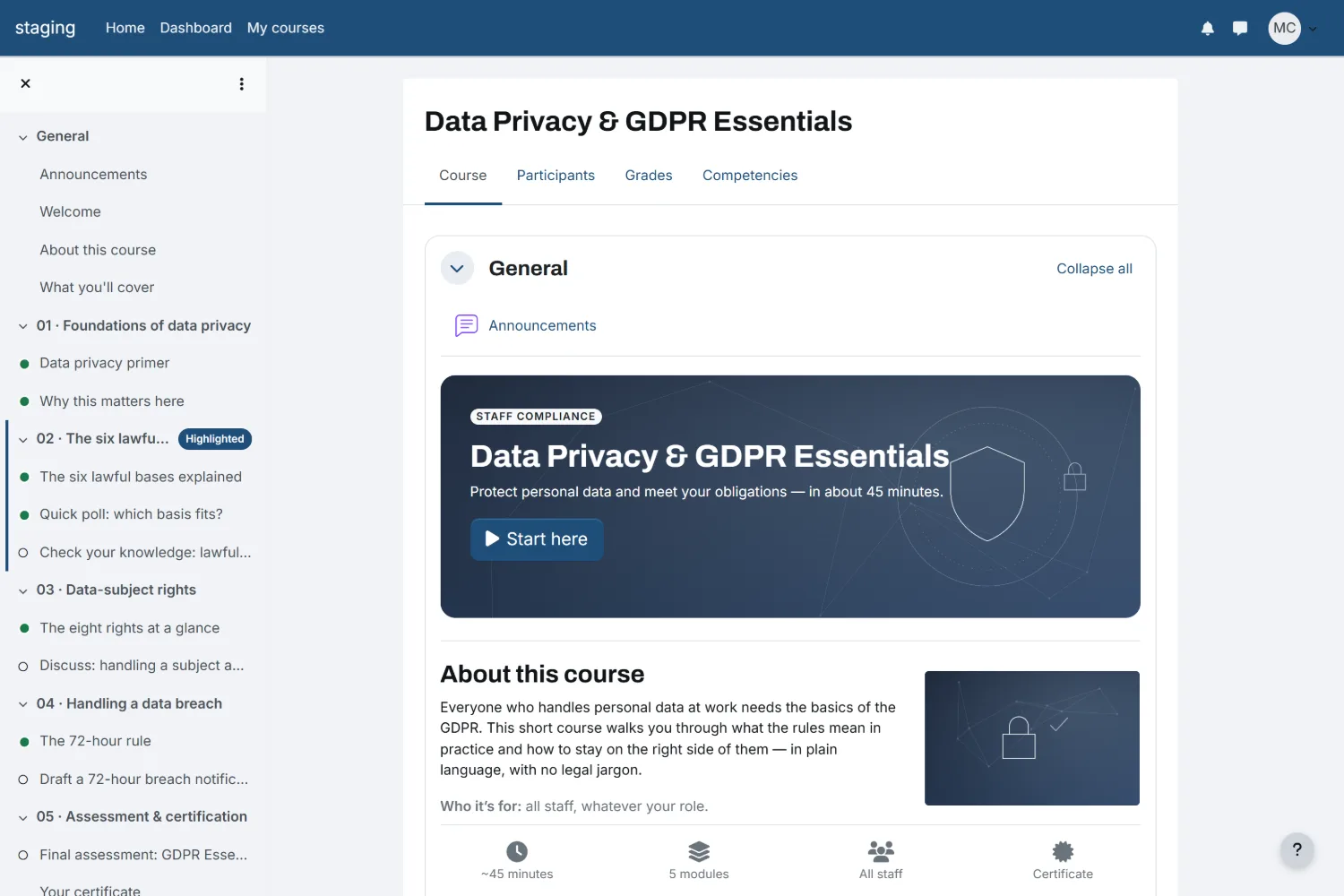The width and height of the screenshot is (1344, 896).
Task: Click completion dot for The six lawful bases explained
Action: 24,477
